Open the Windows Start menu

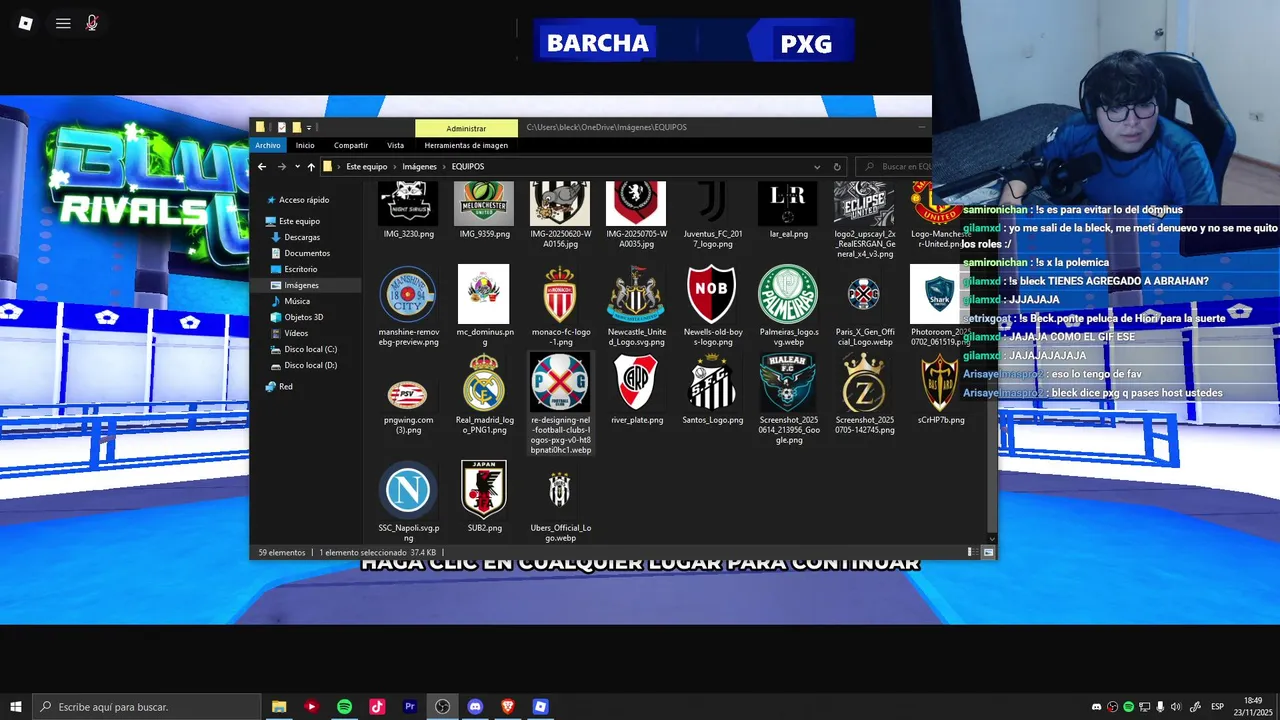click(x=16, y=707)
